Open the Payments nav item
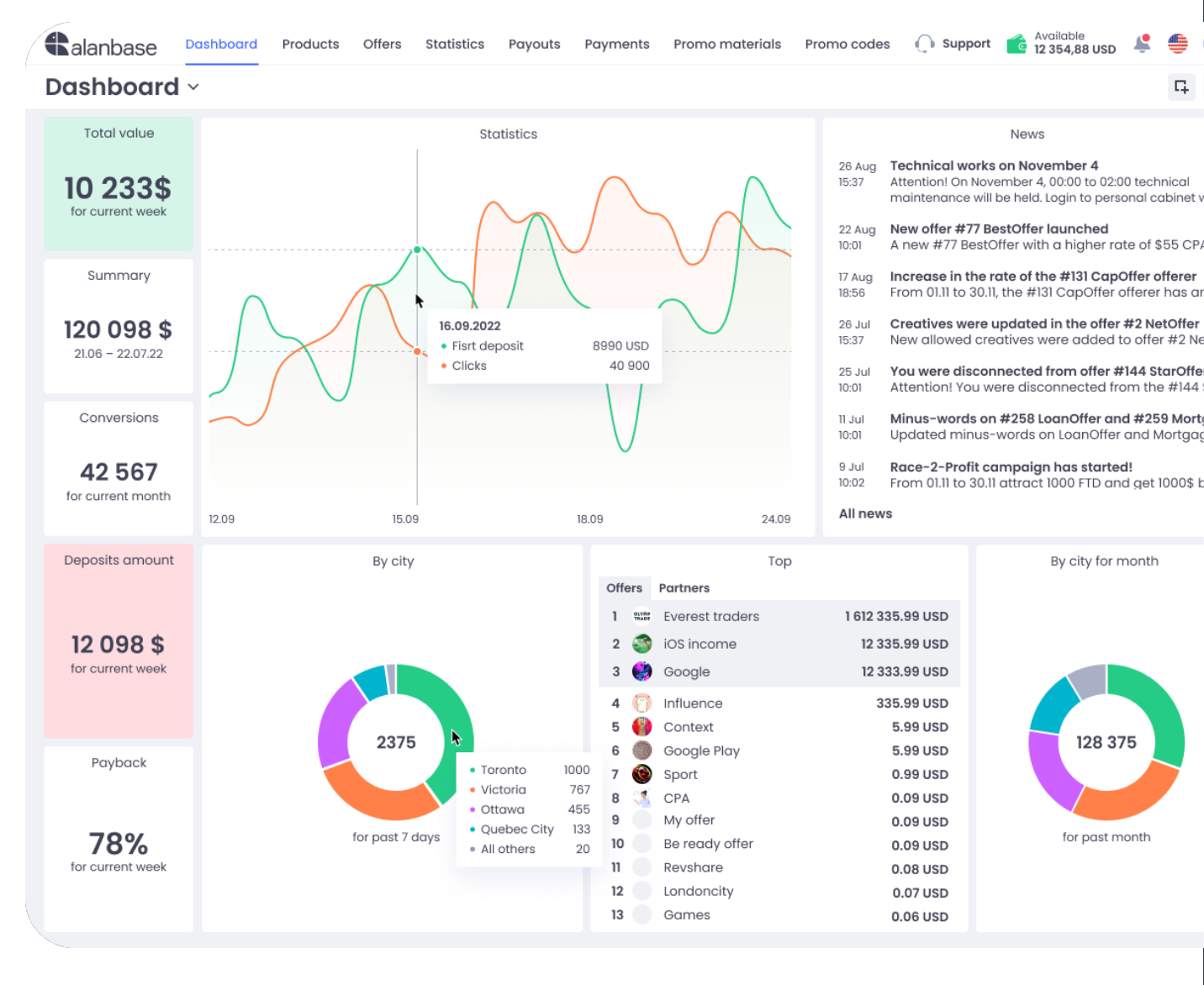The height and width of the screenshot is (985, 1204). coord(617,44)
